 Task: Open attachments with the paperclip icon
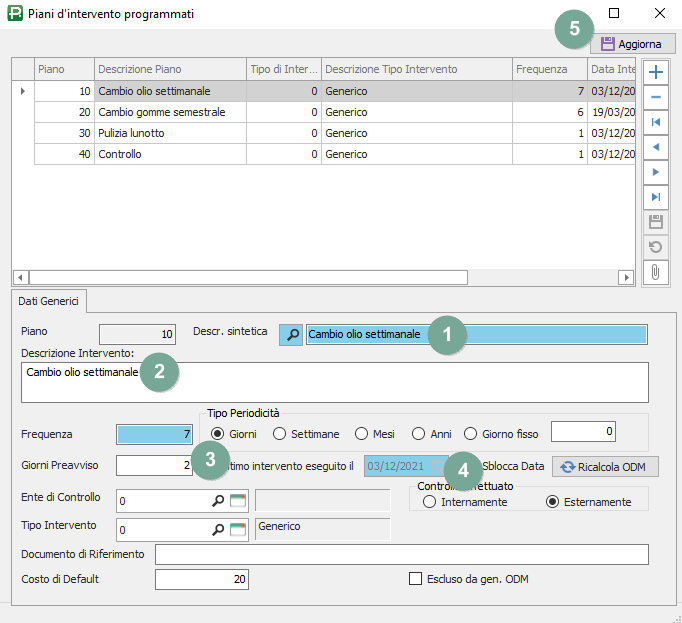click(x=655, y=272)
